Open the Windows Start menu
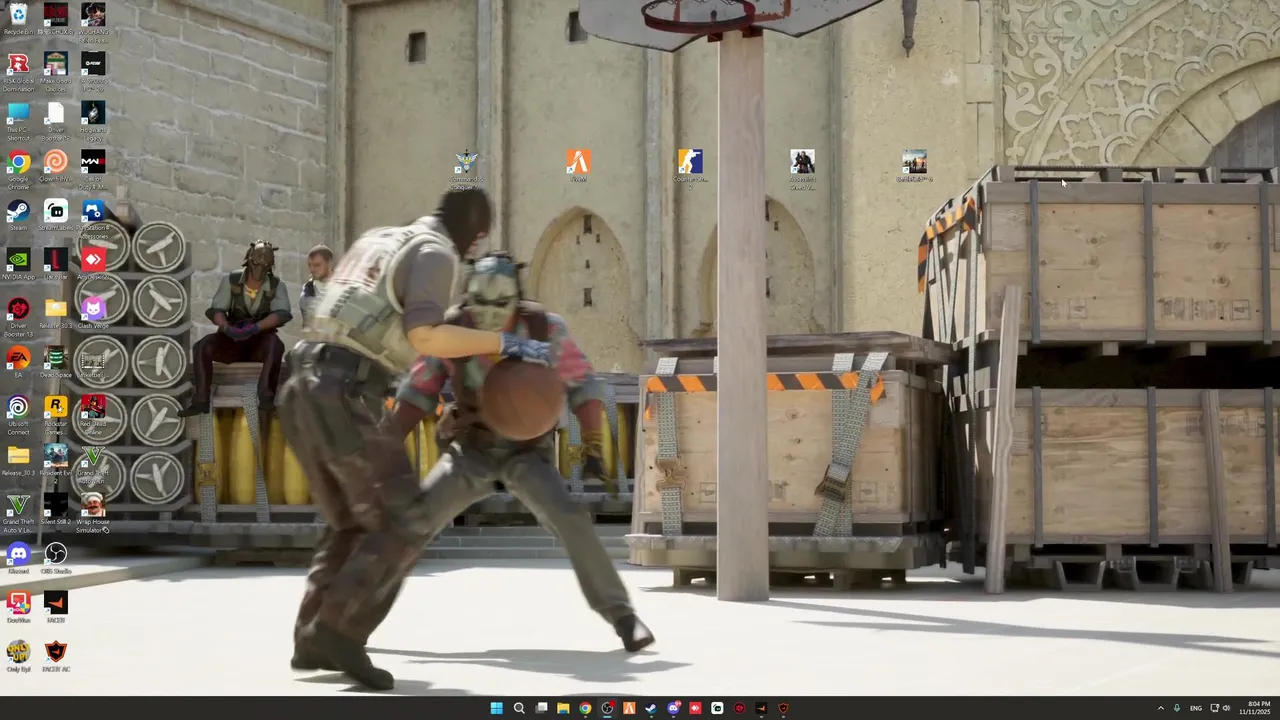The image size is (1280, 720). (x=496, y=708)
